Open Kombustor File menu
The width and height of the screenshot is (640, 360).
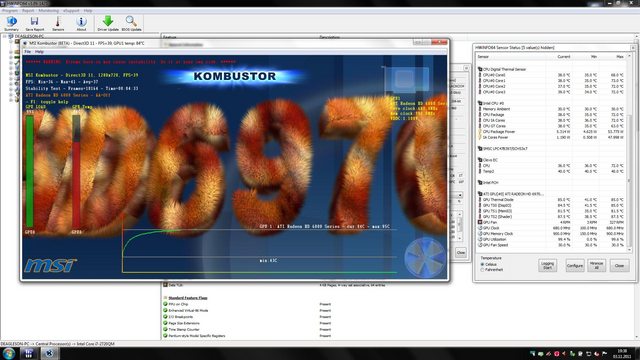click(27, 52)
